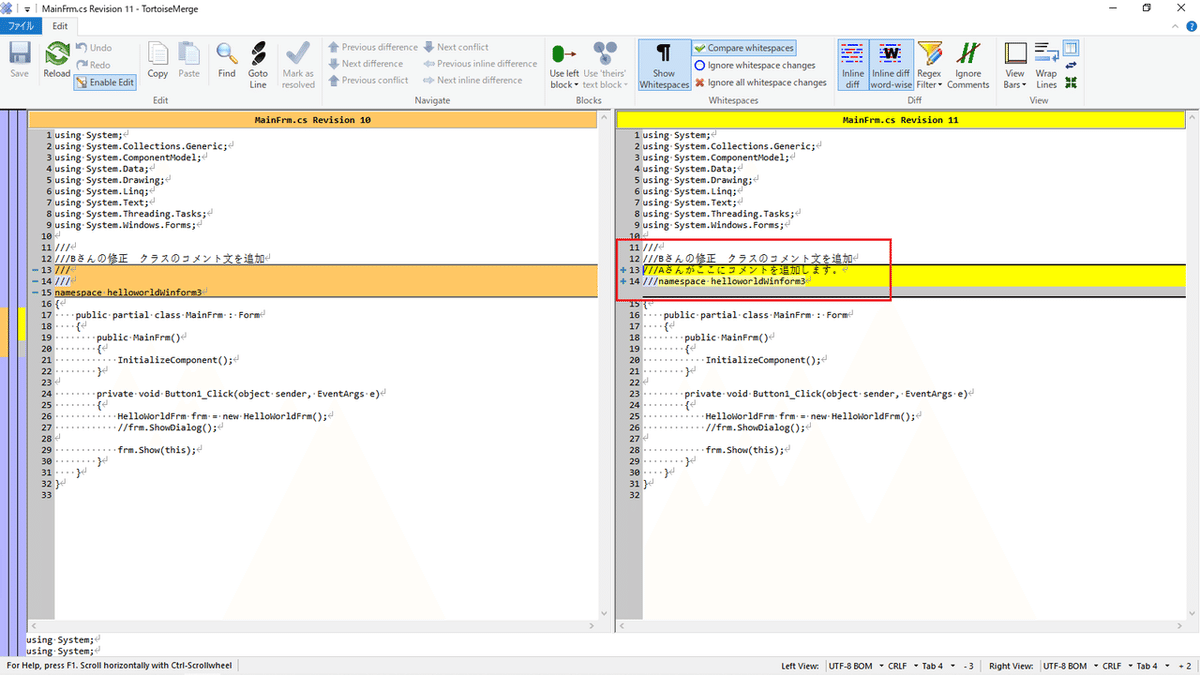Open the quick access toolbar dropdown arrow
The height and width of the screenshot is (675, 1200).
pyautogui.click(x=25, y=8)
